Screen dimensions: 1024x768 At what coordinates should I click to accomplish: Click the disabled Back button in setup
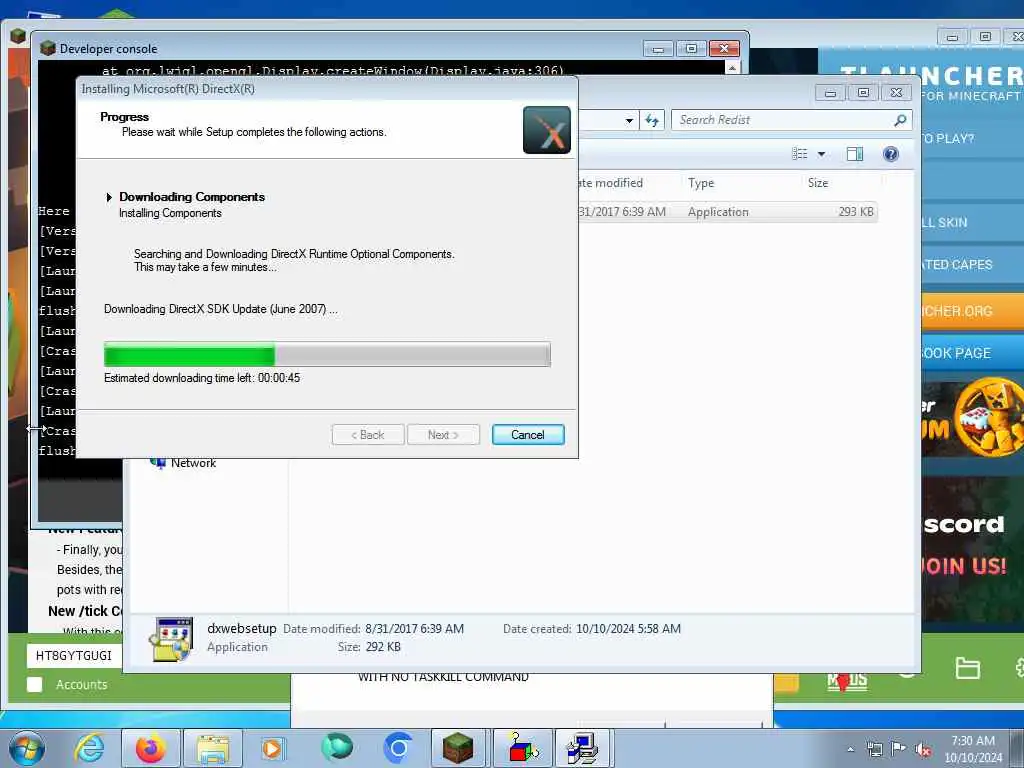(x=368, y=435)
